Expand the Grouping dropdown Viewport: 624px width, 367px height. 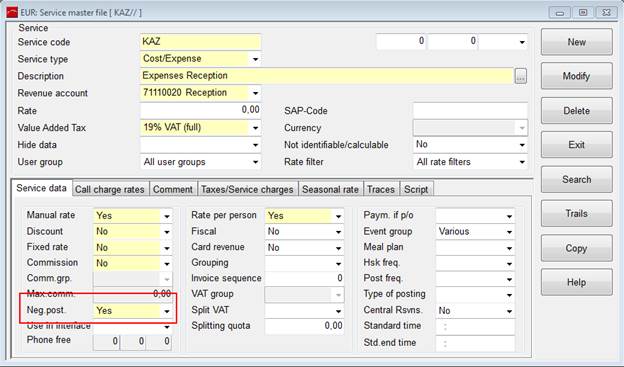tap(338, 264)
